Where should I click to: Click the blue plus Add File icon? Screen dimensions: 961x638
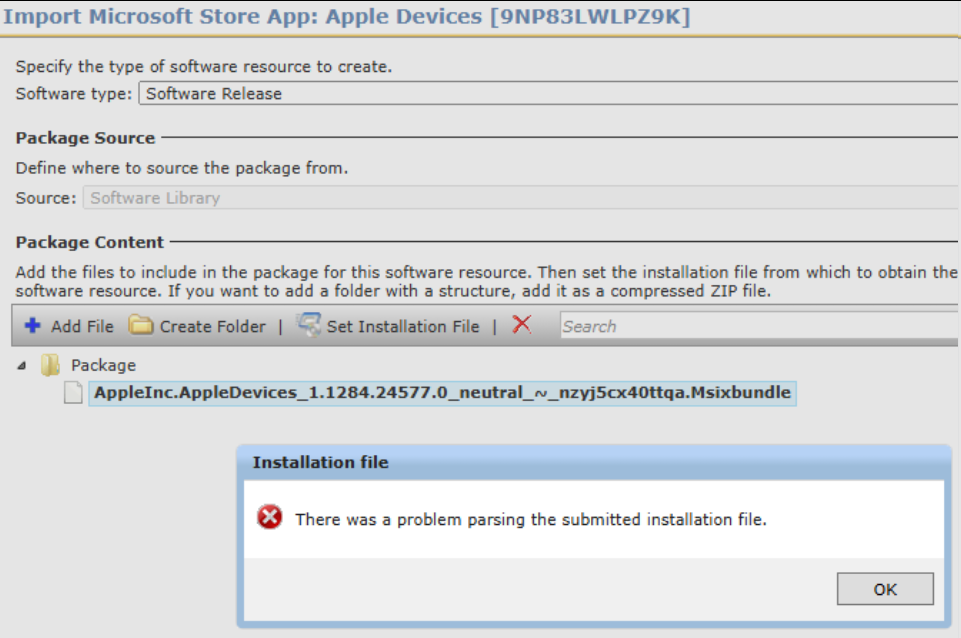click(32, 326)
